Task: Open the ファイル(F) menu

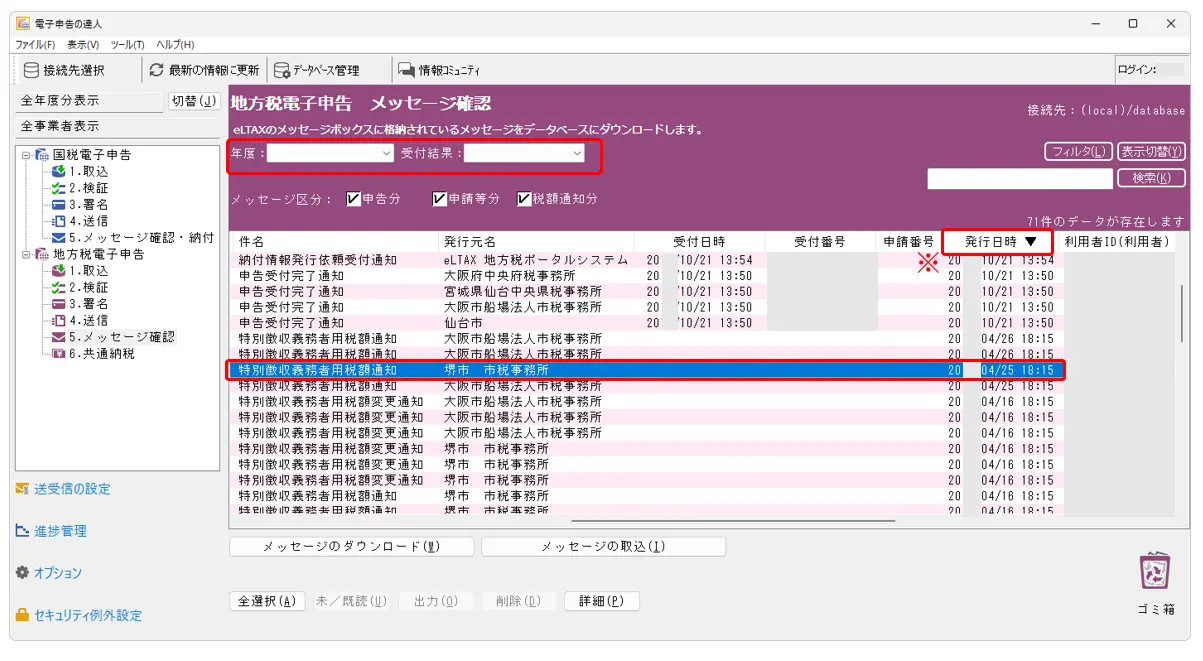Action: (x=35, y=45)
